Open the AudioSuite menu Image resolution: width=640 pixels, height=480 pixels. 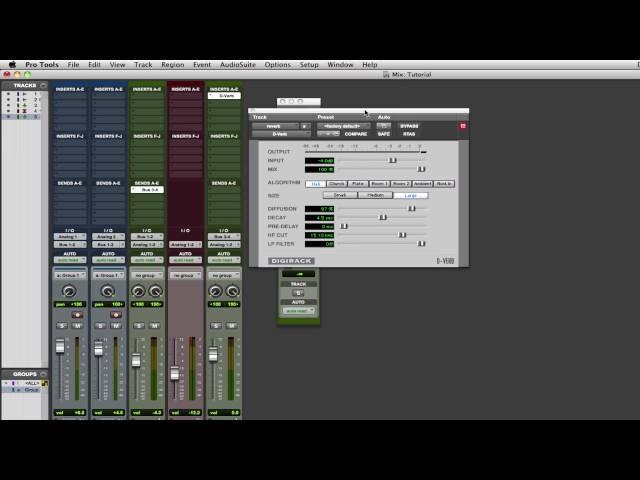click(238, 64)
